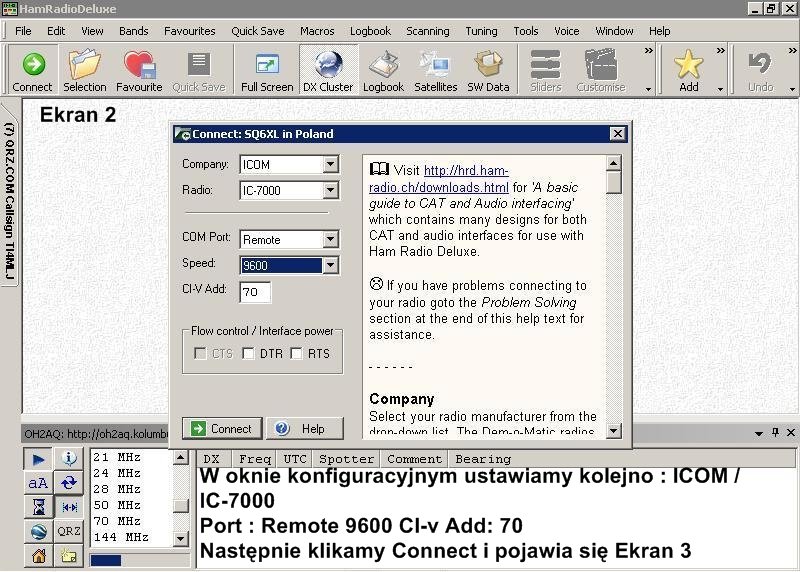
Task: Click the help text scrollbar up arrow
Action: point(613,163)
